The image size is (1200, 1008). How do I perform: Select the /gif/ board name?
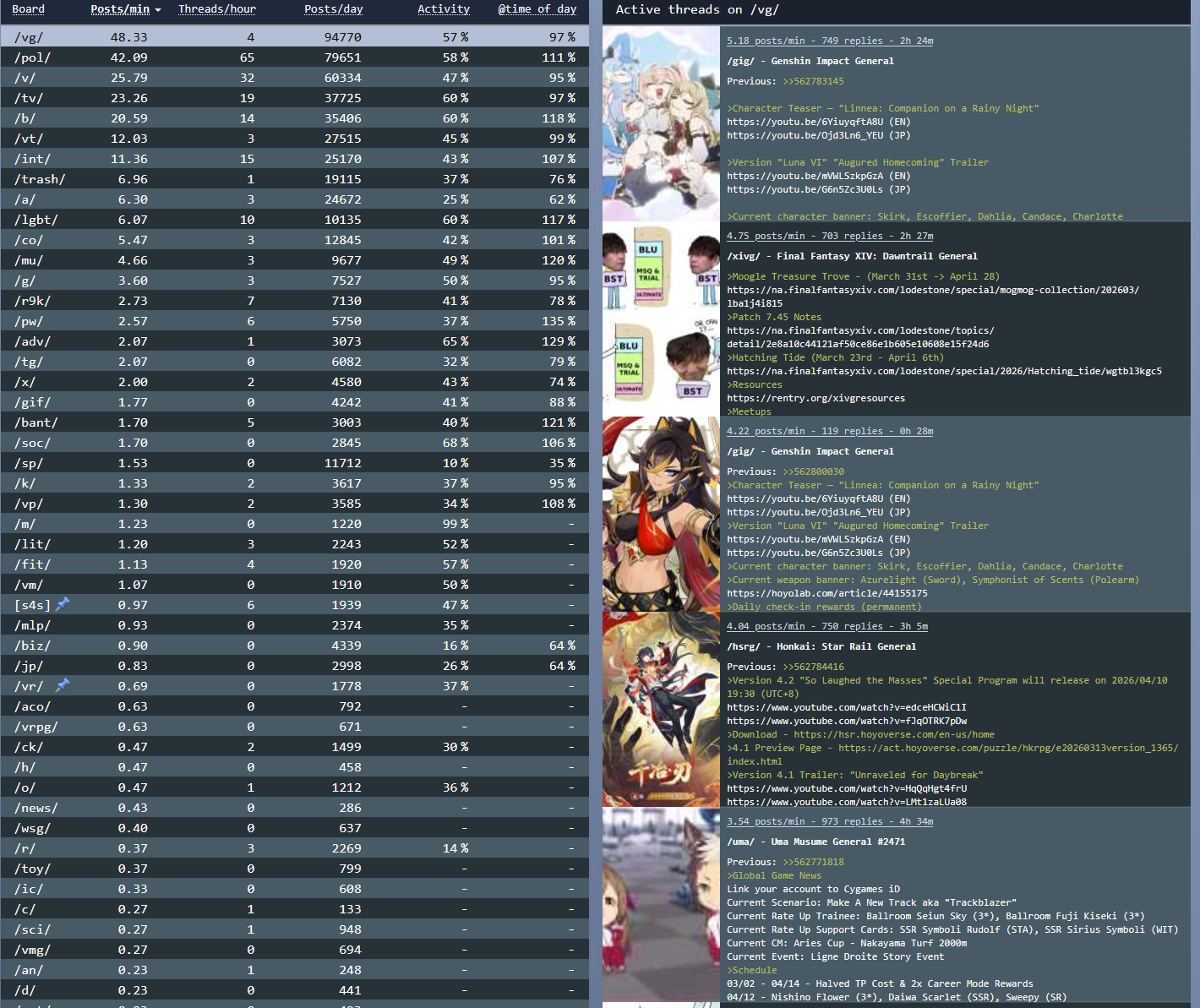tap(32, 402)
